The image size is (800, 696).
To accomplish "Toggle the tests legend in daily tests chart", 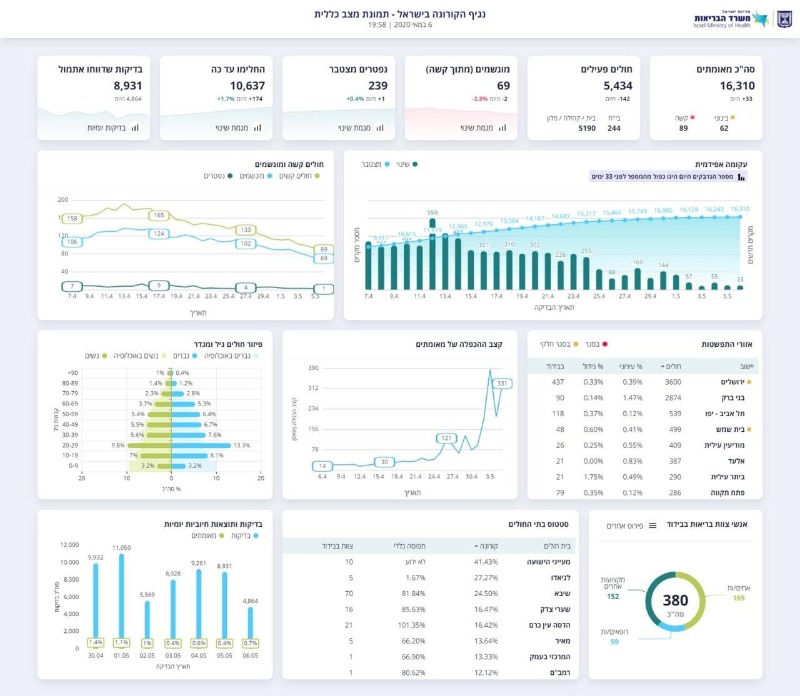I will click(x=245, y=536).
